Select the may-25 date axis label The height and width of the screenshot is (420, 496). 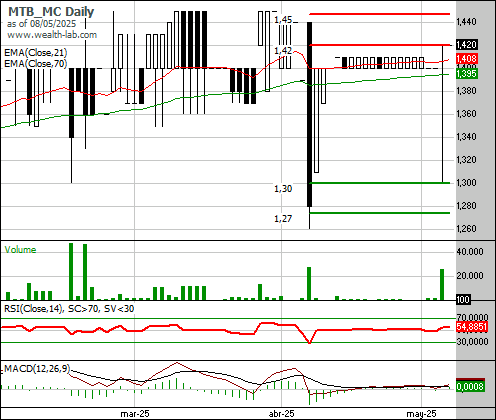[x=421, y=414]
